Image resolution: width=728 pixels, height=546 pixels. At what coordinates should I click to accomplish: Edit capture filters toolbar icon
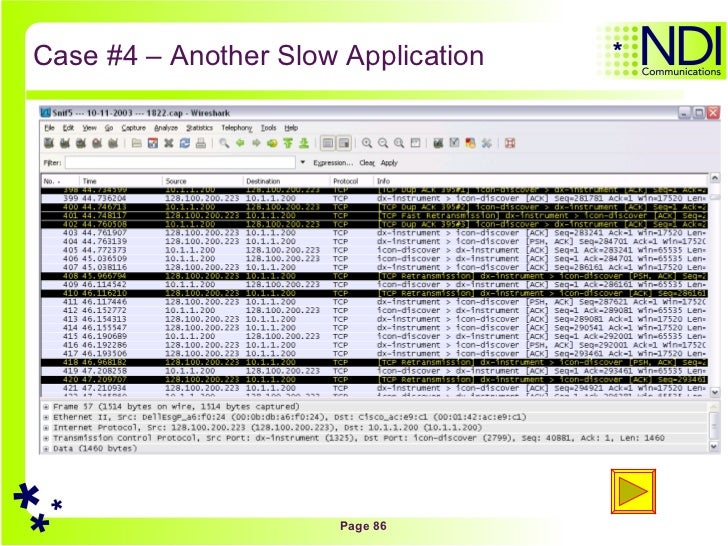tap(438, 143)
